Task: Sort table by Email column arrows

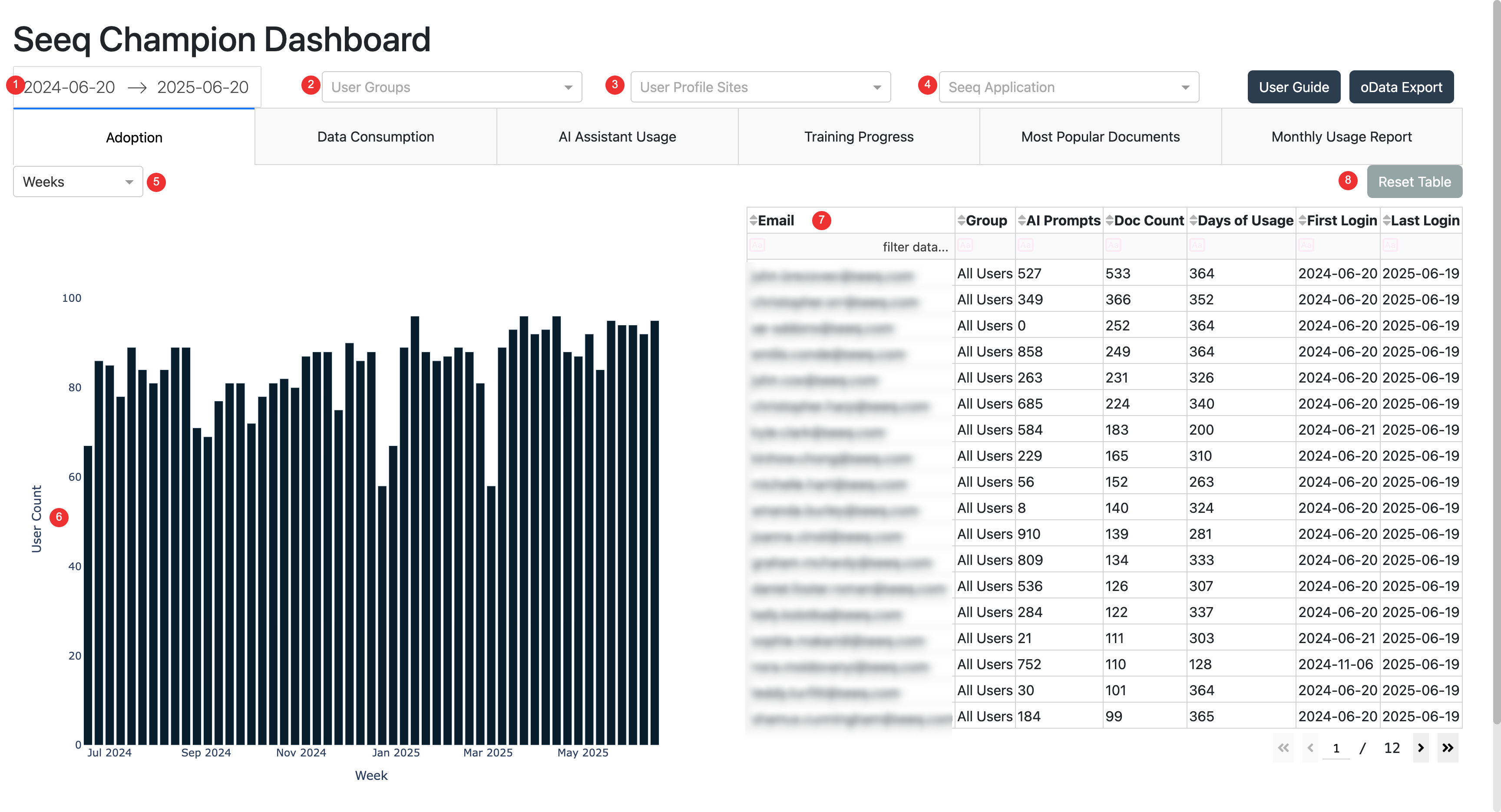Action: coord(754,220)
